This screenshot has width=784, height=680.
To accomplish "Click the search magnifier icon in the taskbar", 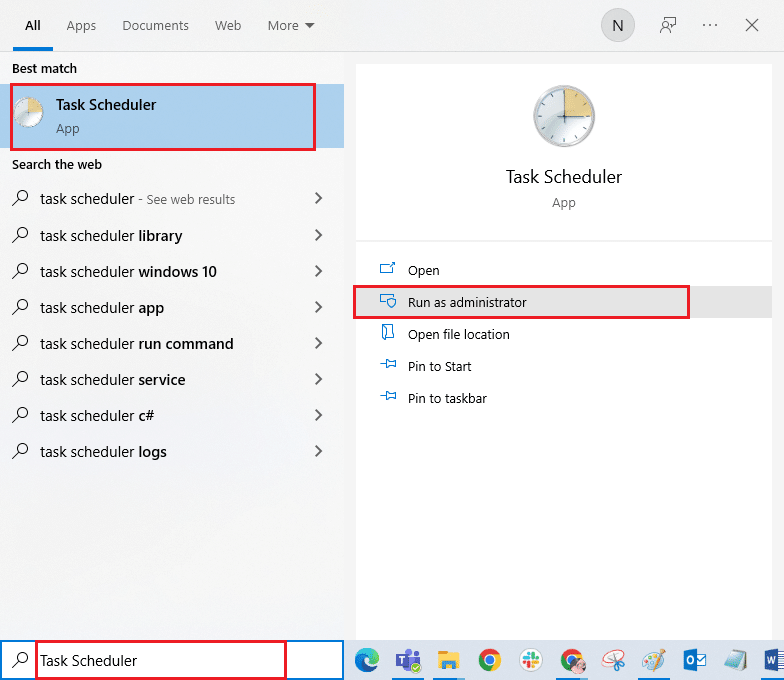I will tap(20, 660).
